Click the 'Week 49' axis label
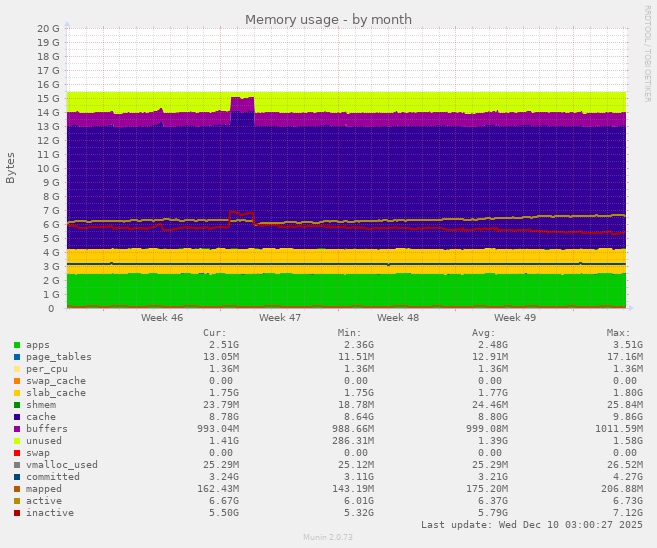 [x=515, y=318]
